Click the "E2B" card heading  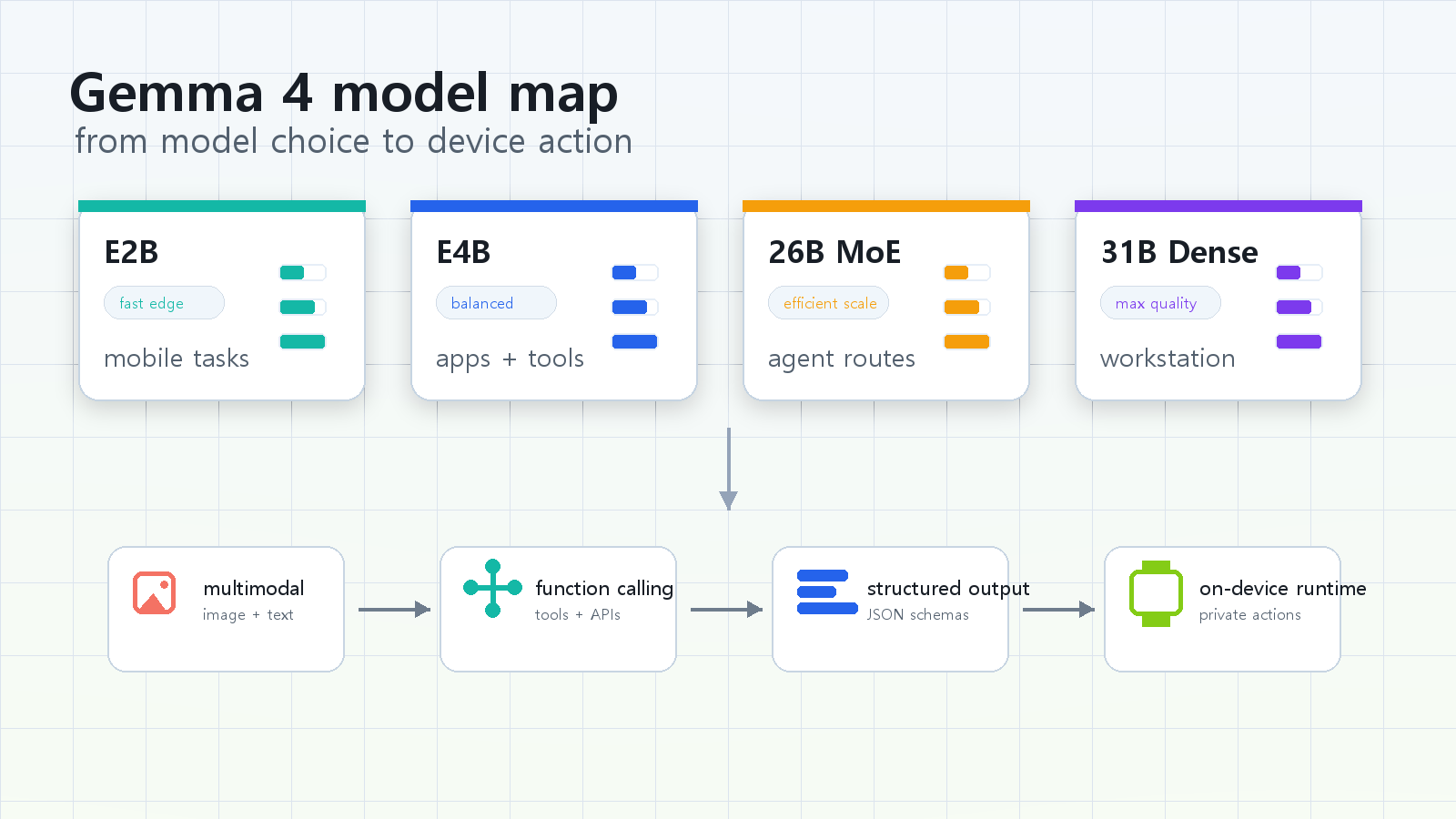pos(131,252)
